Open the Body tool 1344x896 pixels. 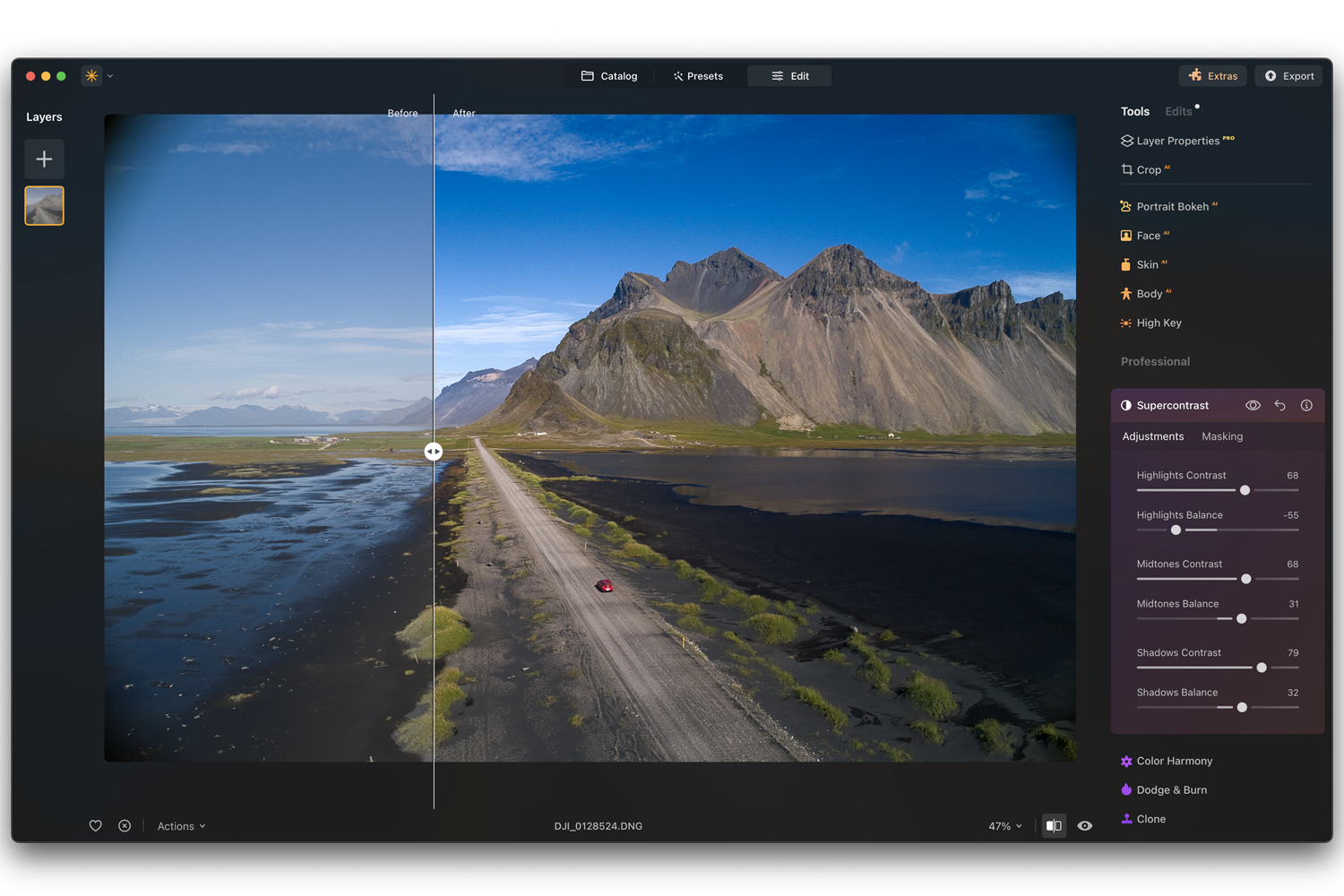point(1145,294)
